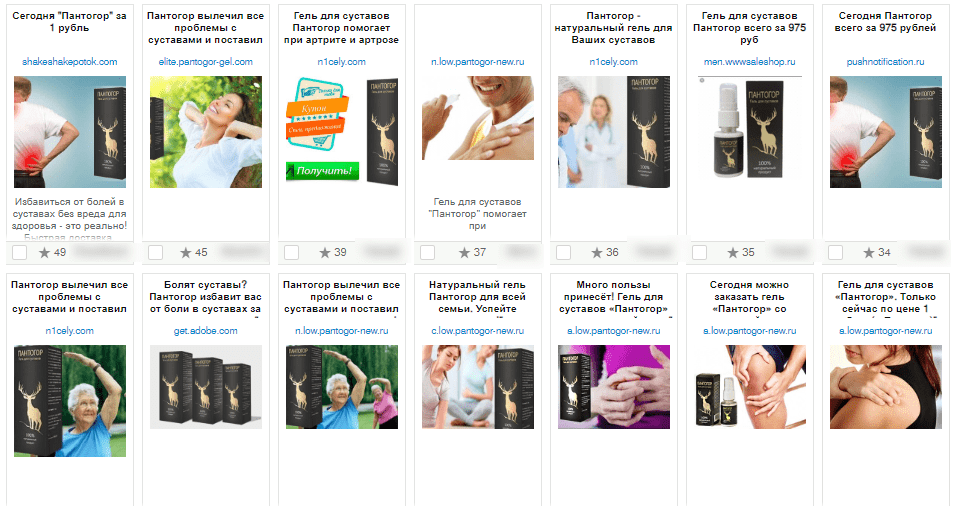This screenshot has width=956, height=506.
Task: Click the star icon rated 36
Action: [597, 252]
